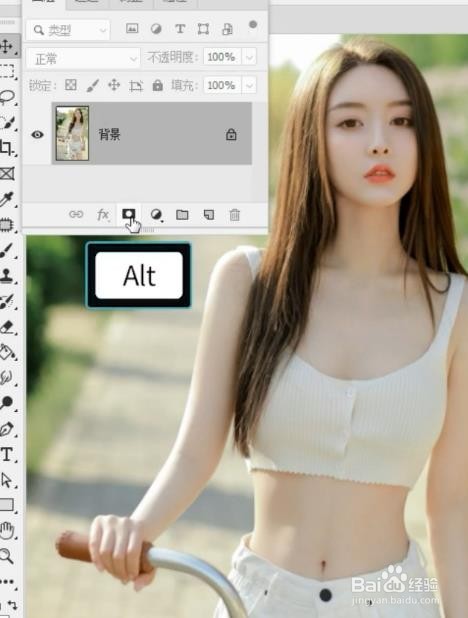Viewport: 468px width, 618px height.
Task: Select the Hand tool
Action: pyautogui.click(x=7, y=531)
